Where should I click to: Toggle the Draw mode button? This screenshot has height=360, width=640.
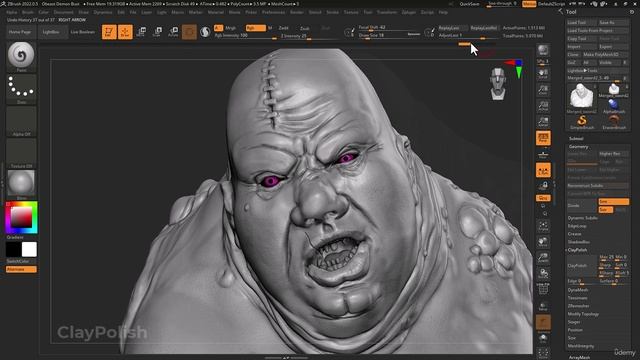pos(125,32)
